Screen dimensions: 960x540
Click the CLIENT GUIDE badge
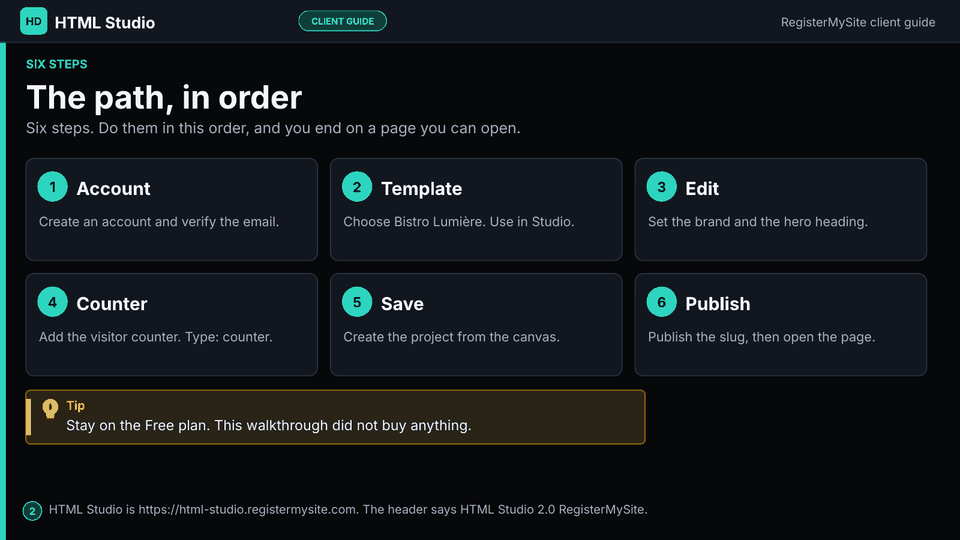click(342, 21)
